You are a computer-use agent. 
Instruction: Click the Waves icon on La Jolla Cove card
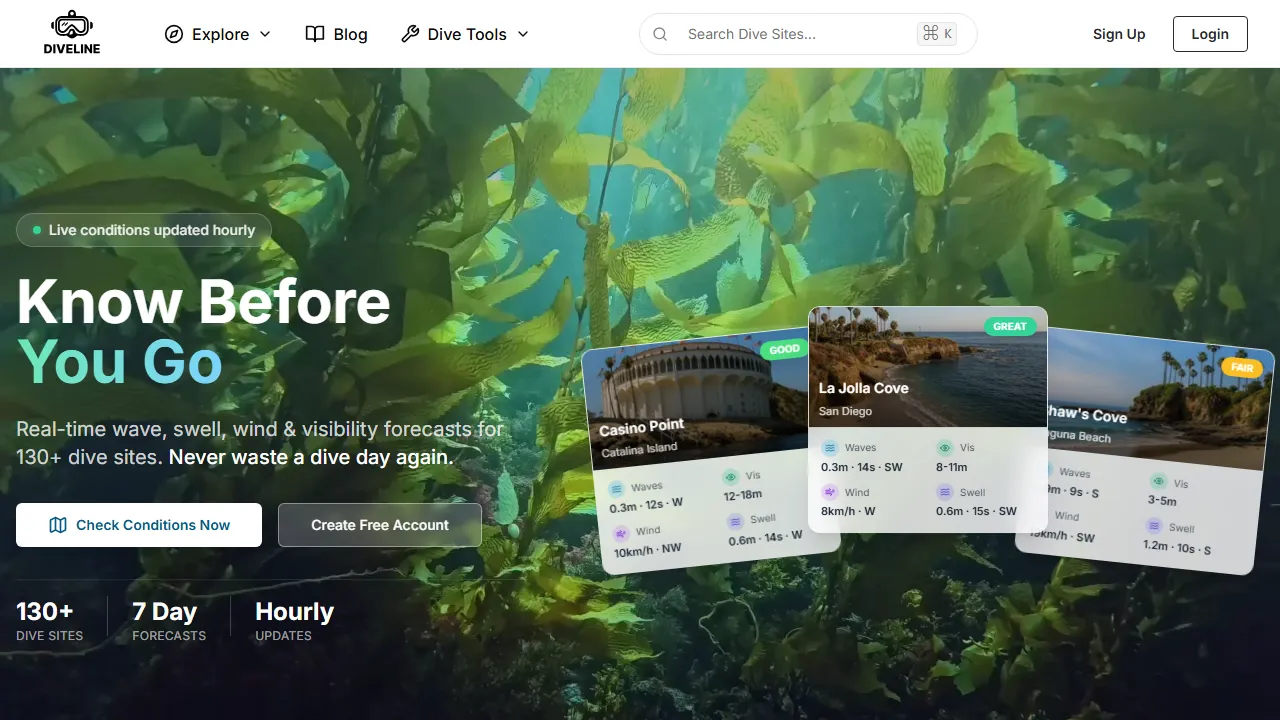(x=831, y=447)
